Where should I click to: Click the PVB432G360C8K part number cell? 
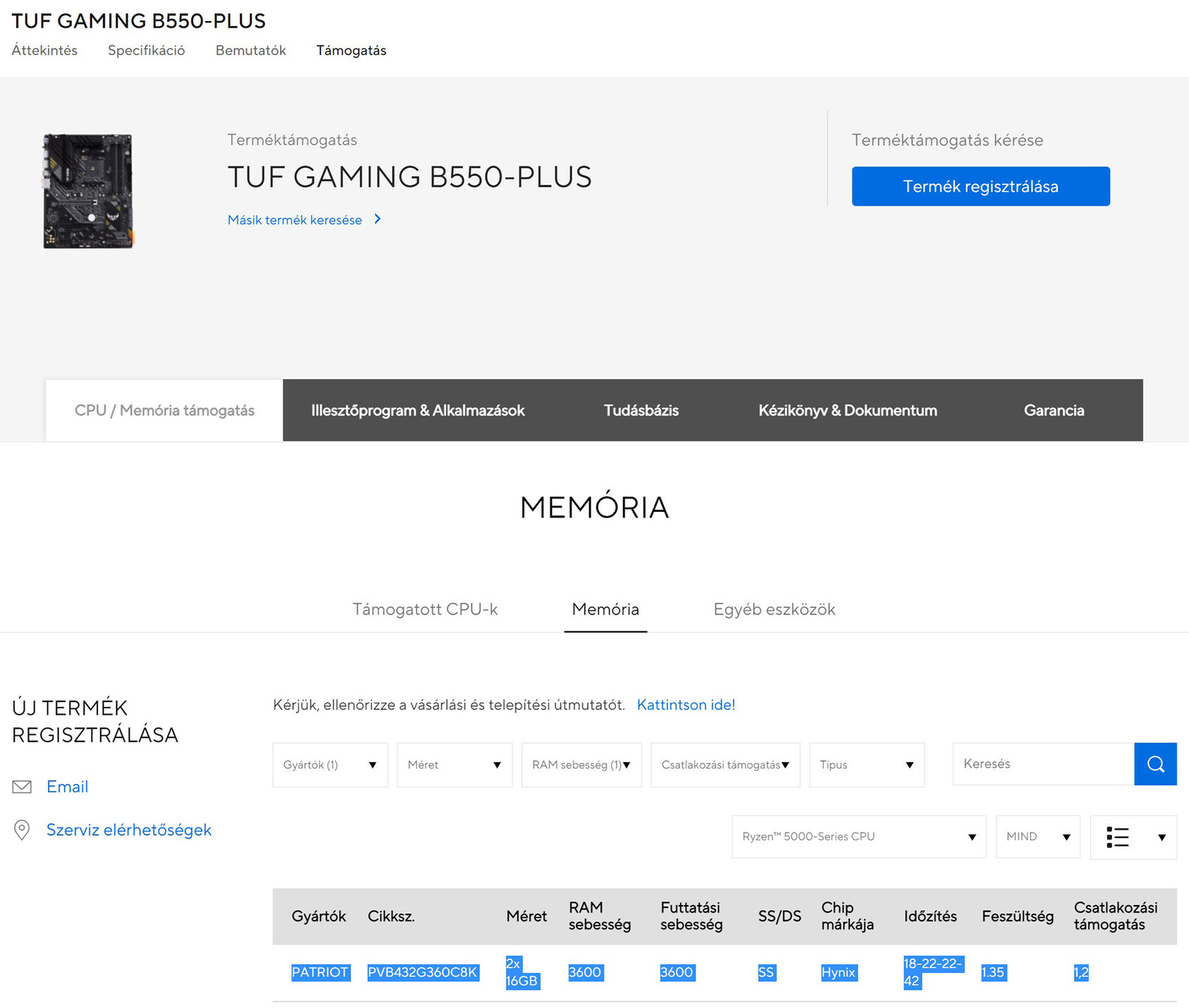point(423,972)
